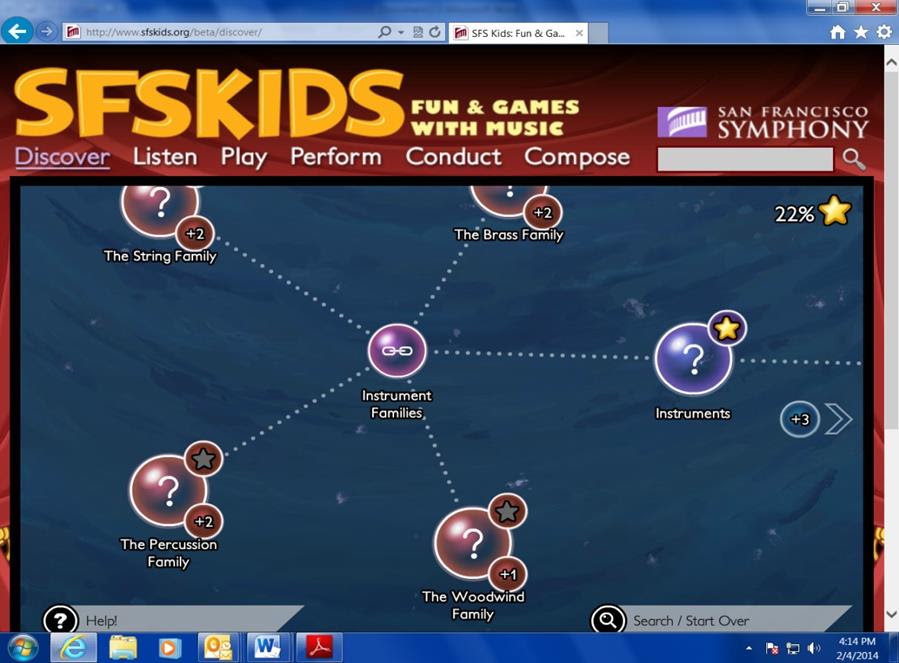Click The Brass Family label
Screen dimensions: 899x663
[509, 235]
